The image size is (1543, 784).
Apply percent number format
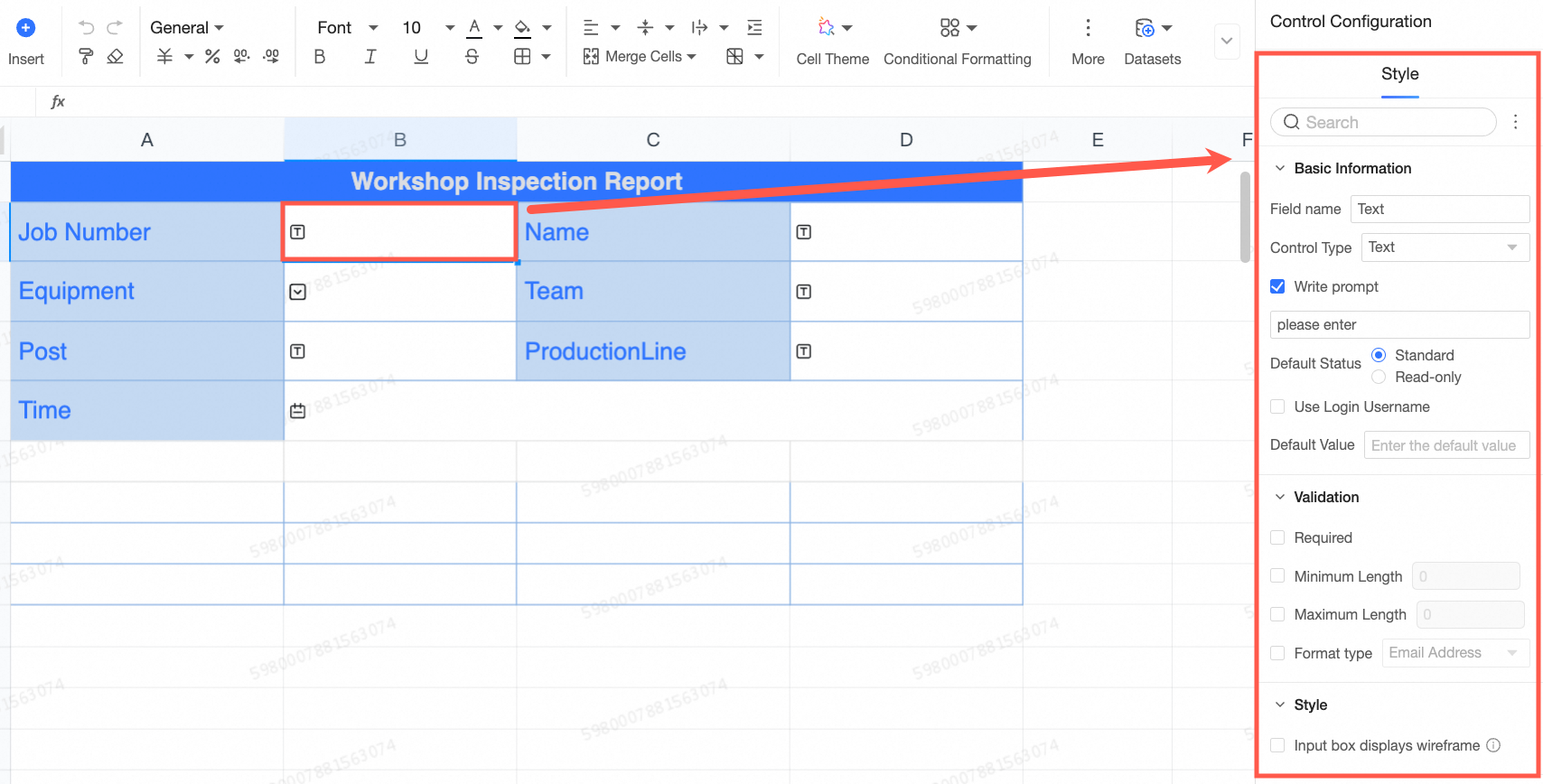pyautogui.click(x=212, y=57)
